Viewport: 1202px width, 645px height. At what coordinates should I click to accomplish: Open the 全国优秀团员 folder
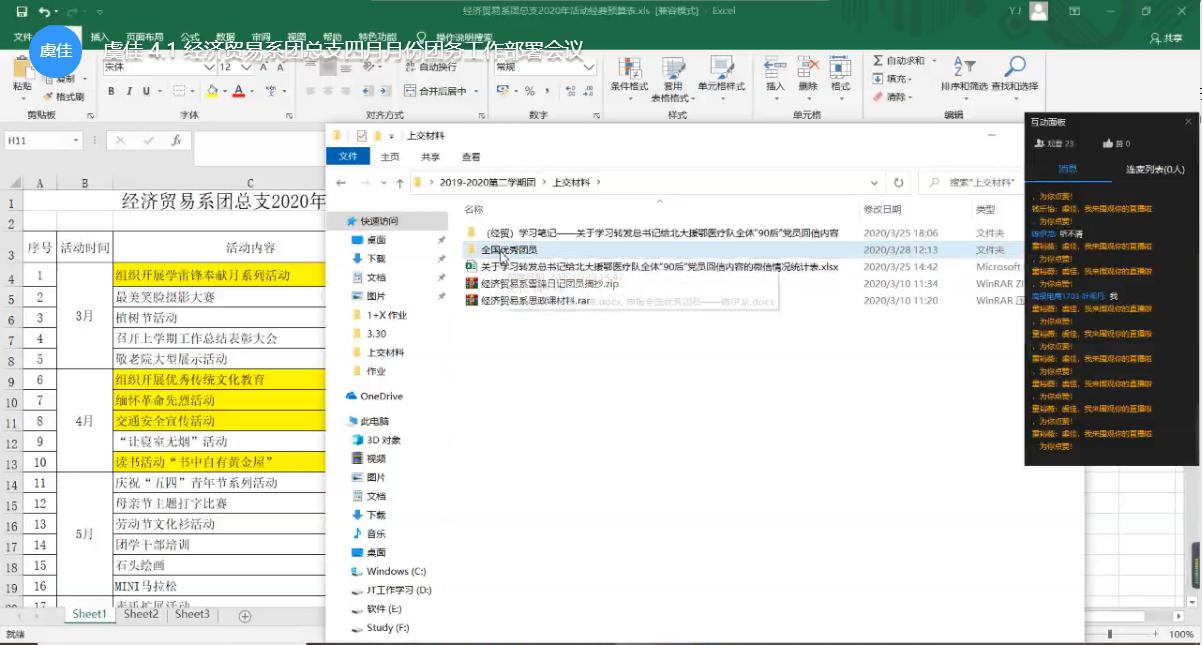click(508, 250)
